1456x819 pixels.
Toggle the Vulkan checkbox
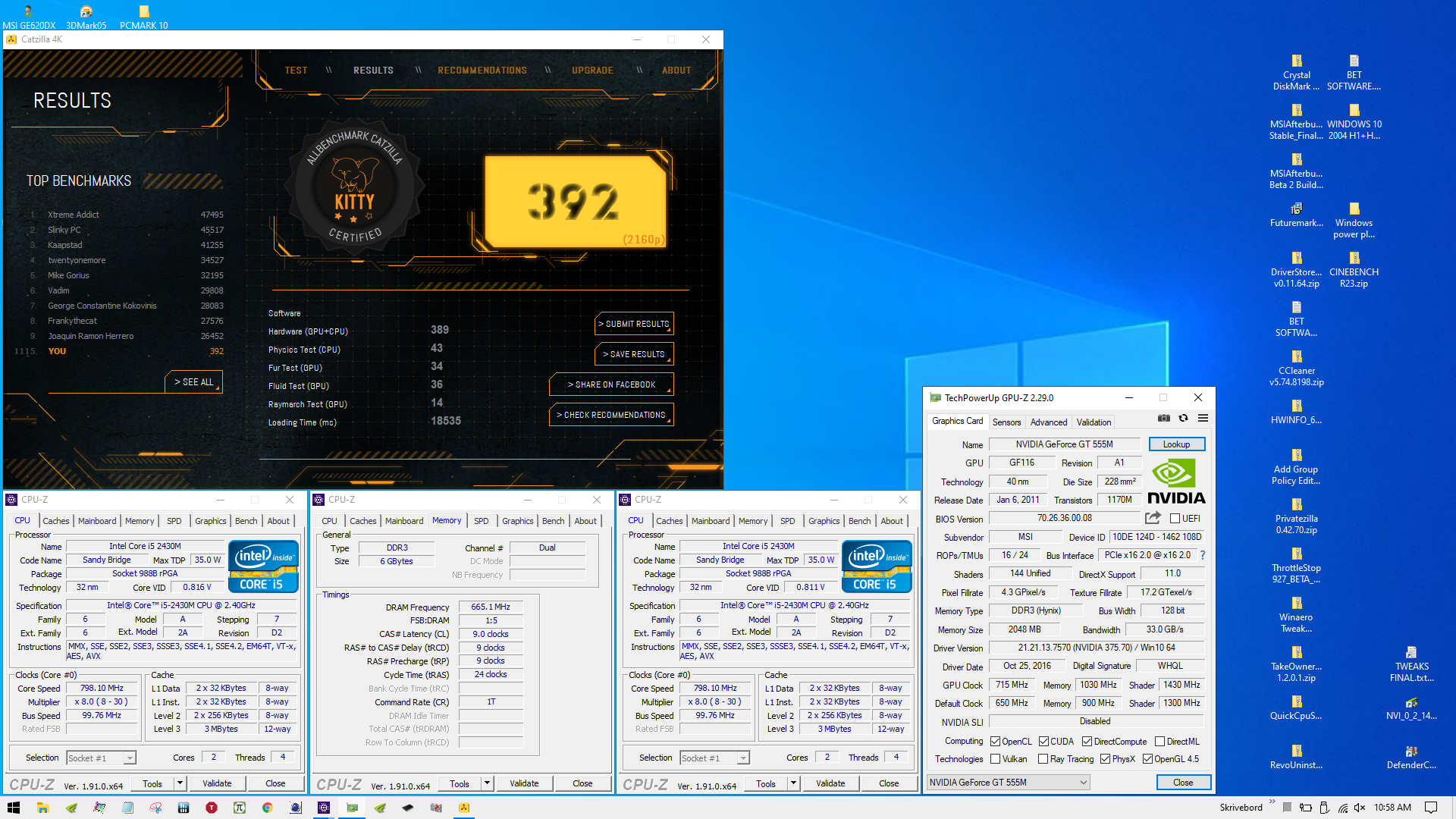click(x=995, y=759)
